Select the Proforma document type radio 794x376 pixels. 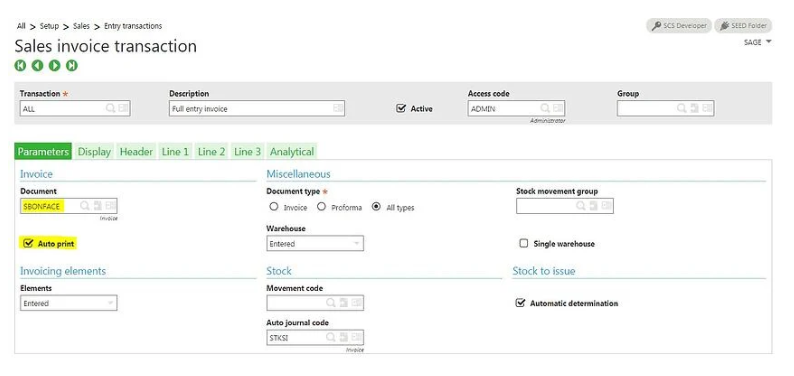tap(321, 206)
